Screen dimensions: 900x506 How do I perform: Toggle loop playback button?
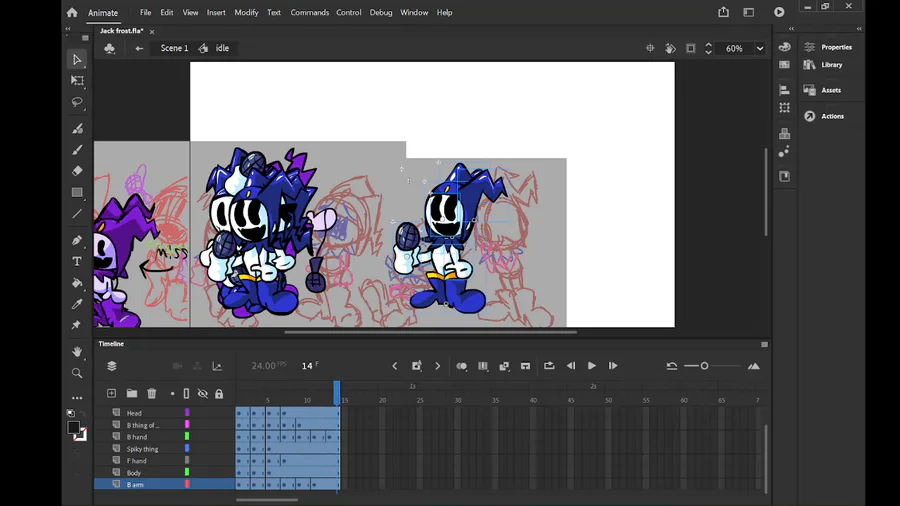[x=549, y=365]
